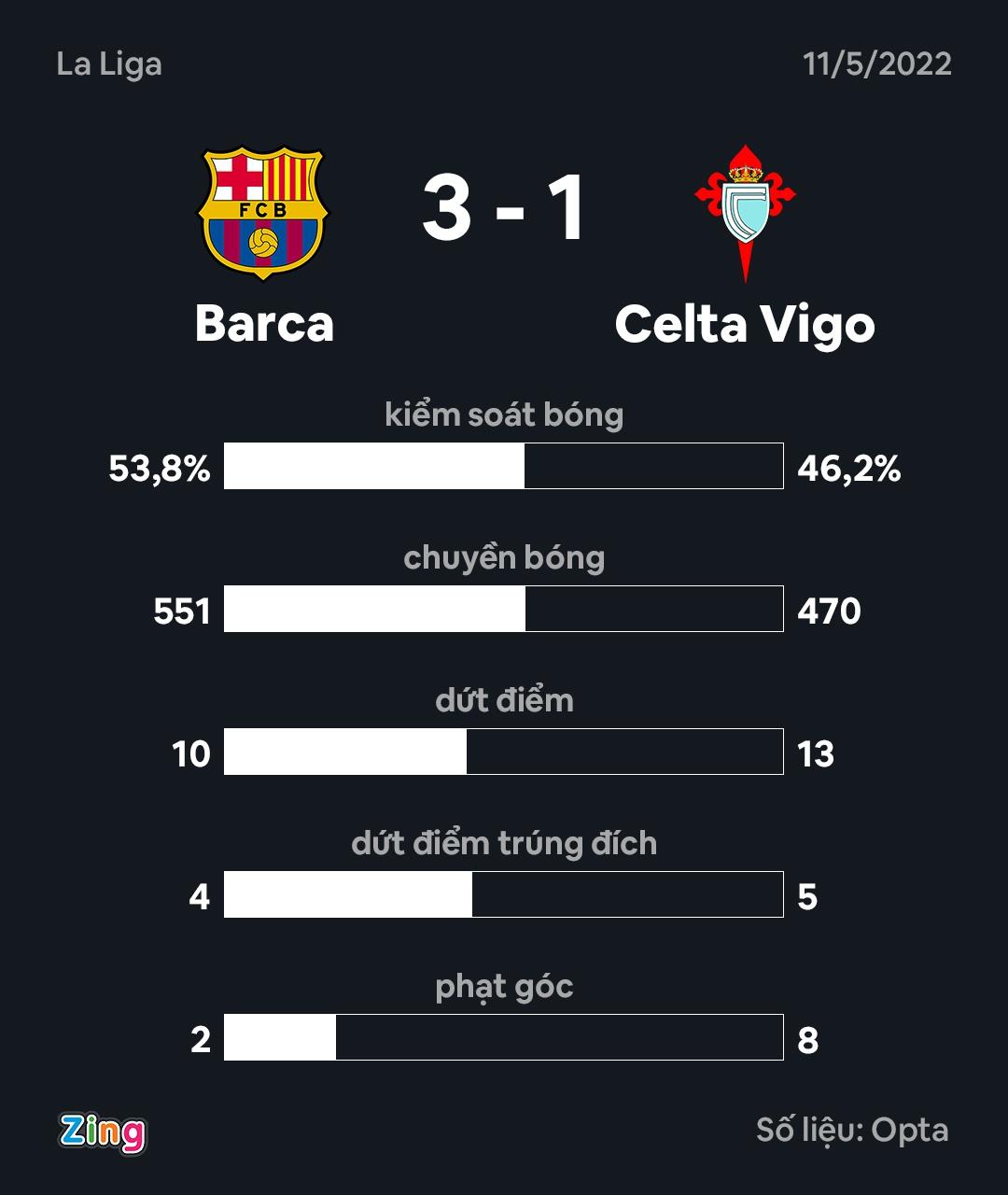The width and height of the screenshot is (1008, 1195).
Task: Click the phạt góc label
Action: 504,988
